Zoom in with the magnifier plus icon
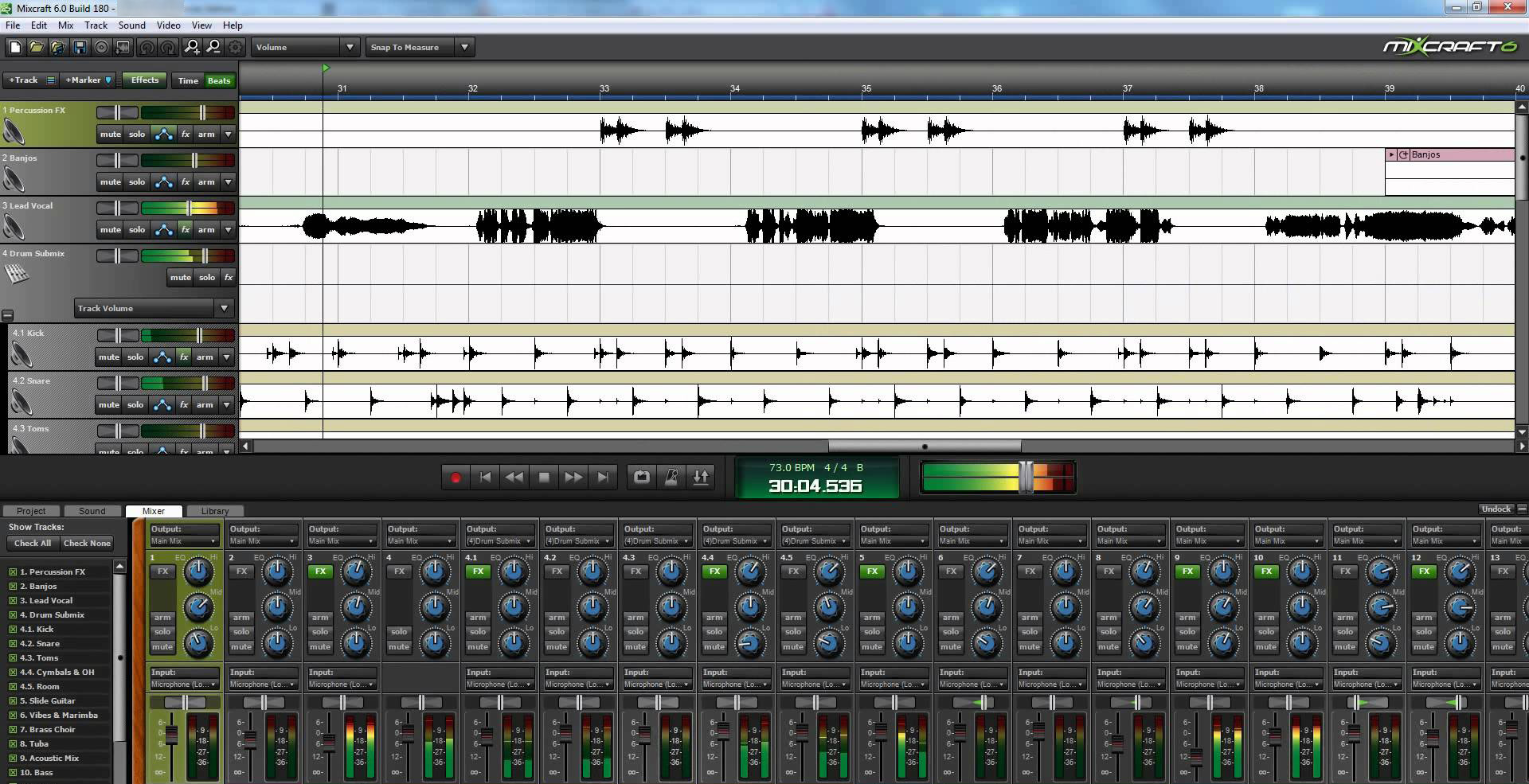Viewport: 1529px width, 784px height. point(192,48)
